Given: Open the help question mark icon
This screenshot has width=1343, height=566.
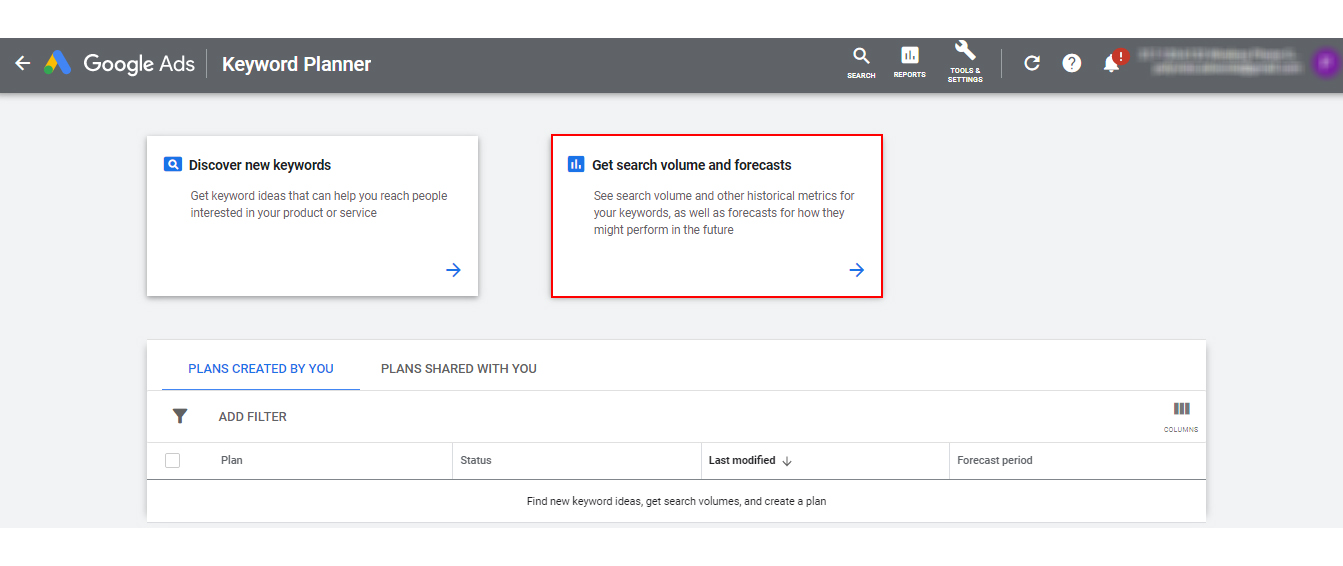Looking at the screenshot, I should click(1071, 63).
